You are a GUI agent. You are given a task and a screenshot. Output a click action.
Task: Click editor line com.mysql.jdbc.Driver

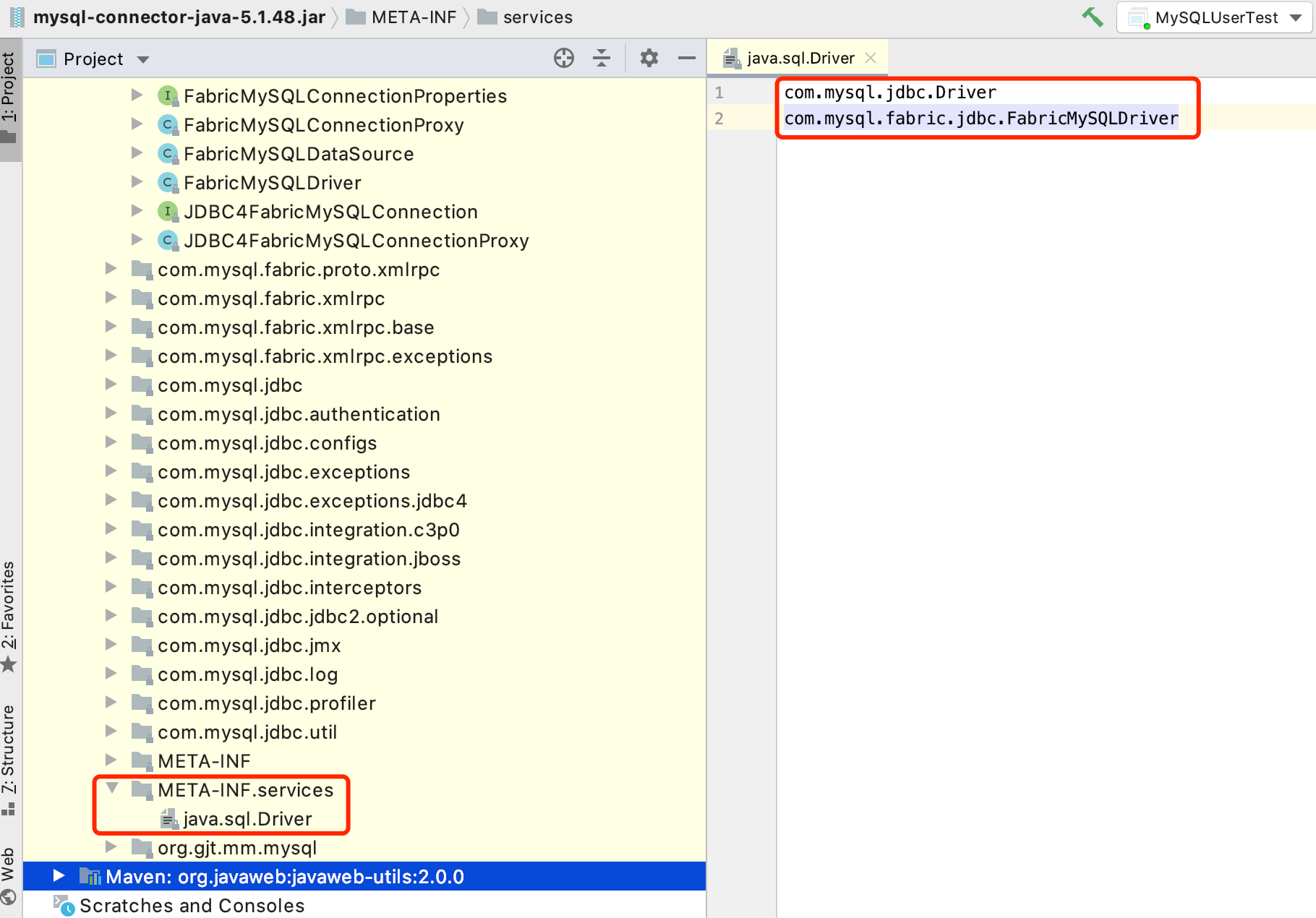click(x=890, y=93)
